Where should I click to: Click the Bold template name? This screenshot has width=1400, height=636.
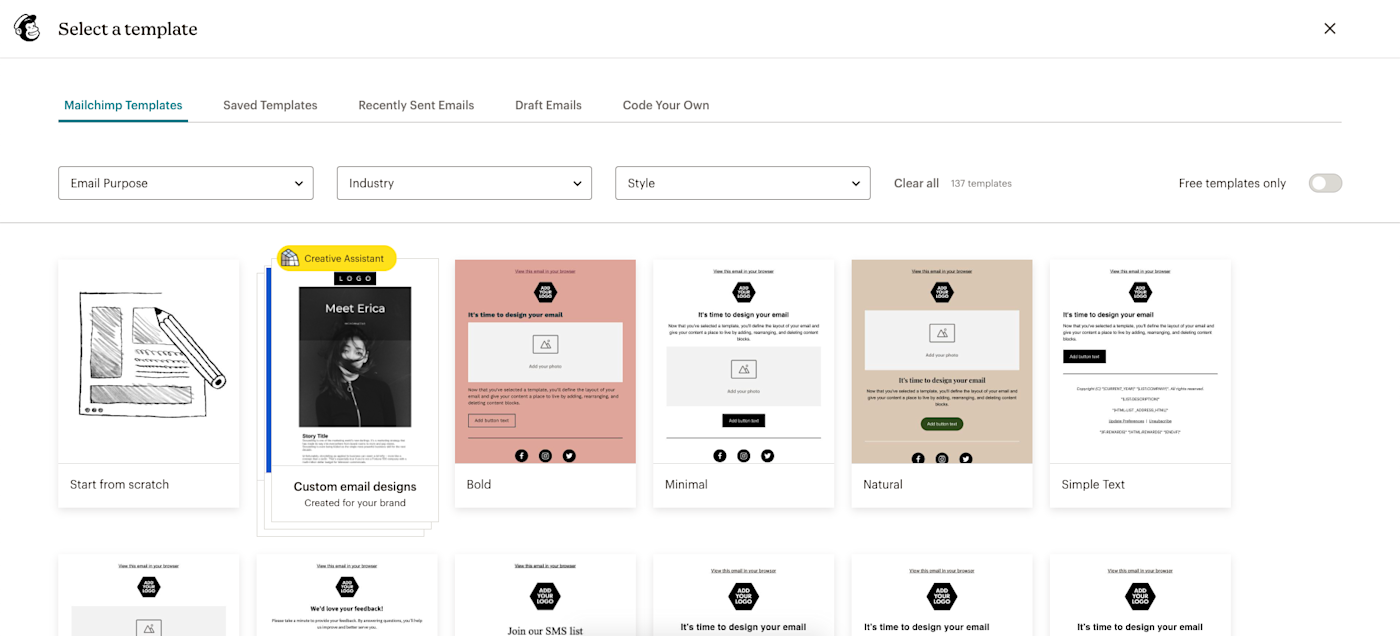coord(479,485)
